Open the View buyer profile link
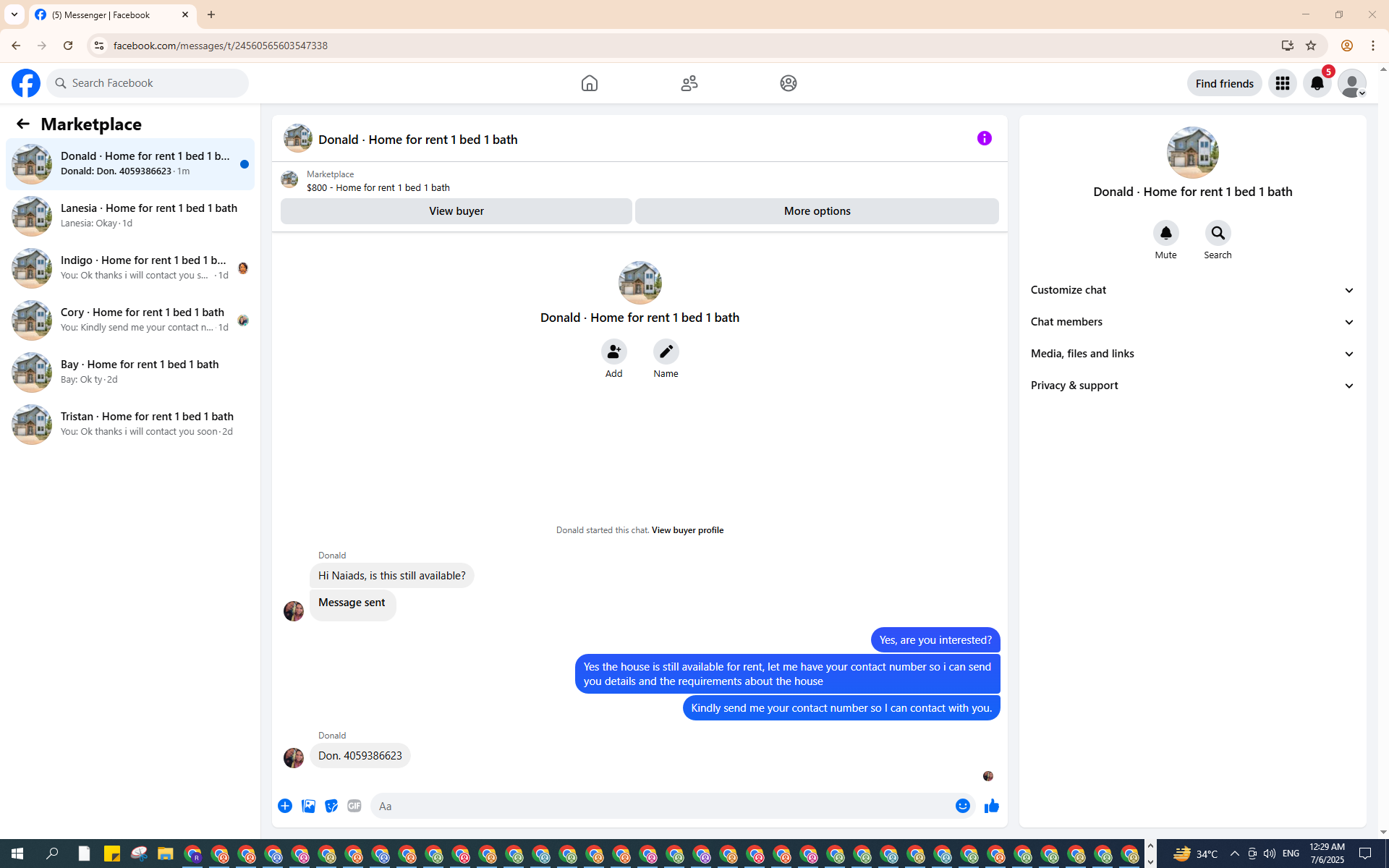This screenshot has width=1389, height=868. coord(687,530)
